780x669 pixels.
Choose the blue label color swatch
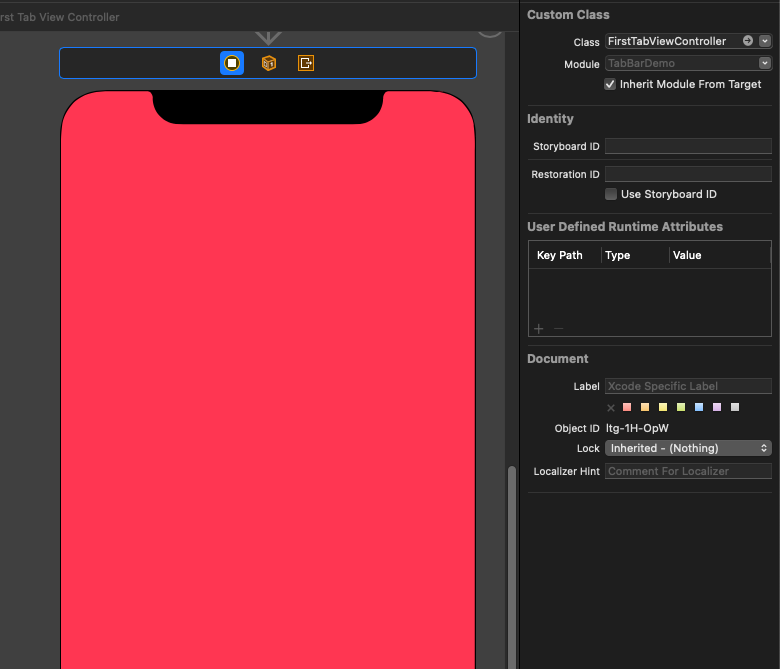click(699, 407)
